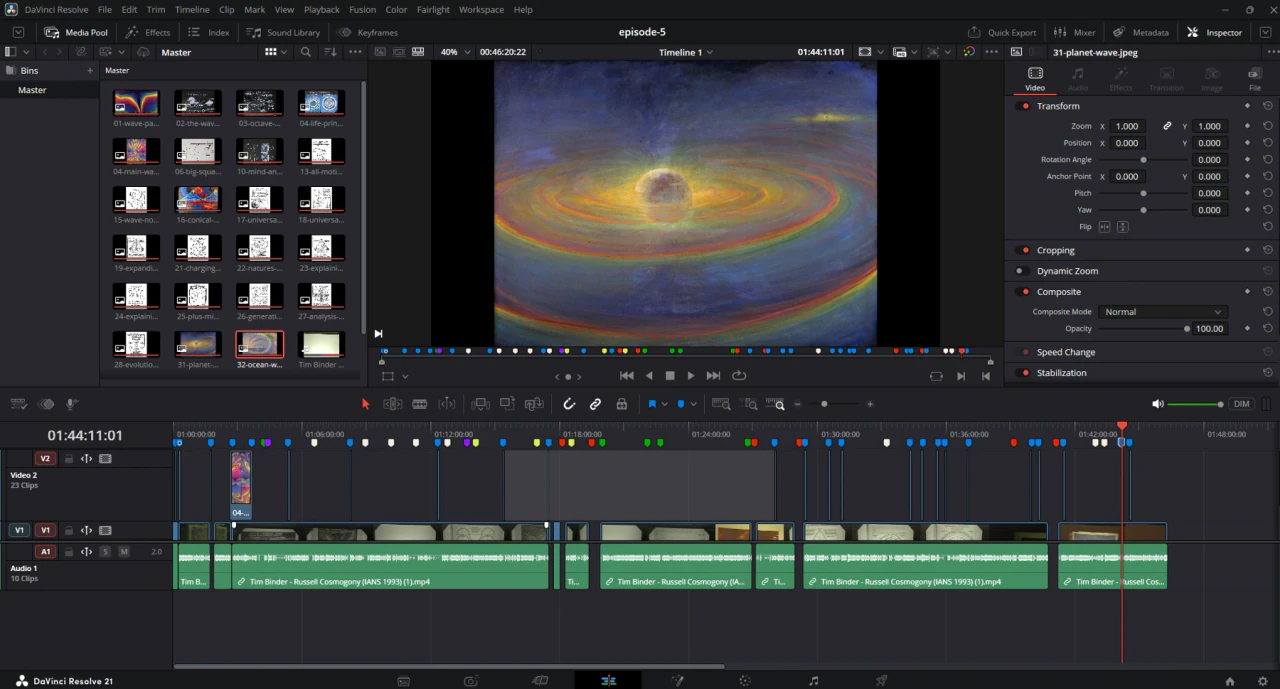Open the Fairlight menu

pos(433,9)
